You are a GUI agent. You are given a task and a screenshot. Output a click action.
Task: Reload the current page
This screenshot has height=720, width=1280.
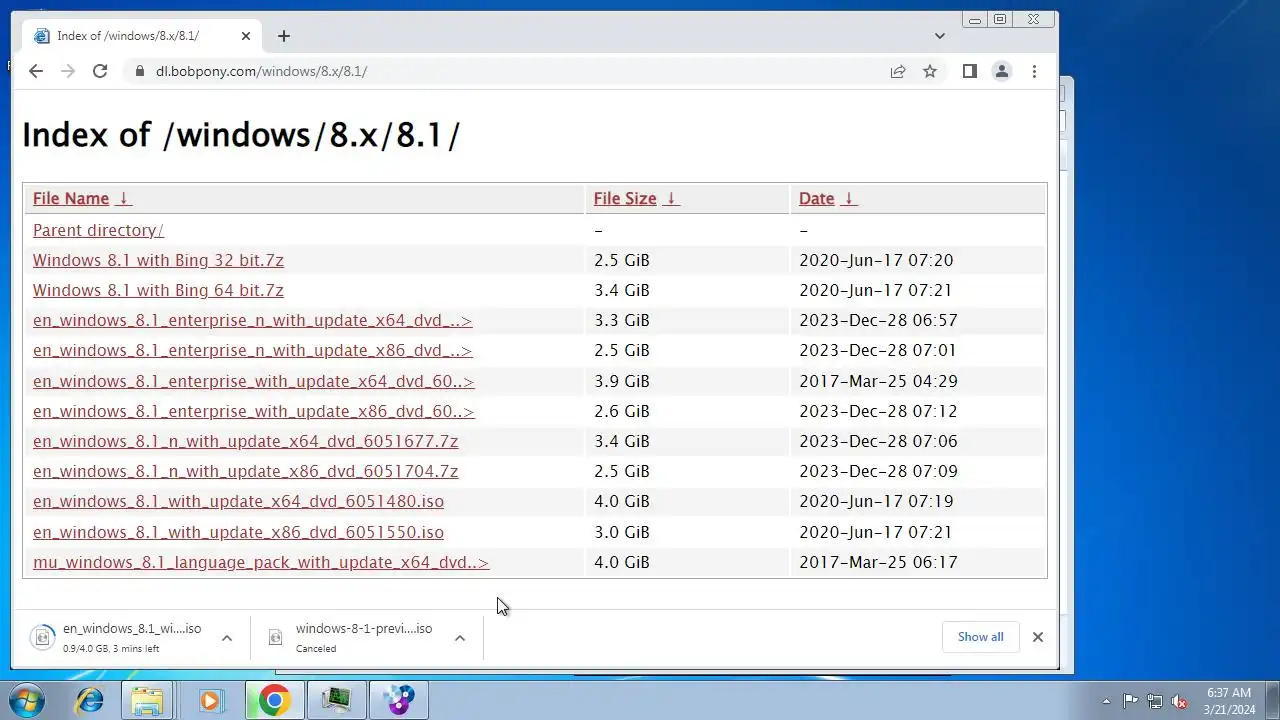[x=100, y=71]
